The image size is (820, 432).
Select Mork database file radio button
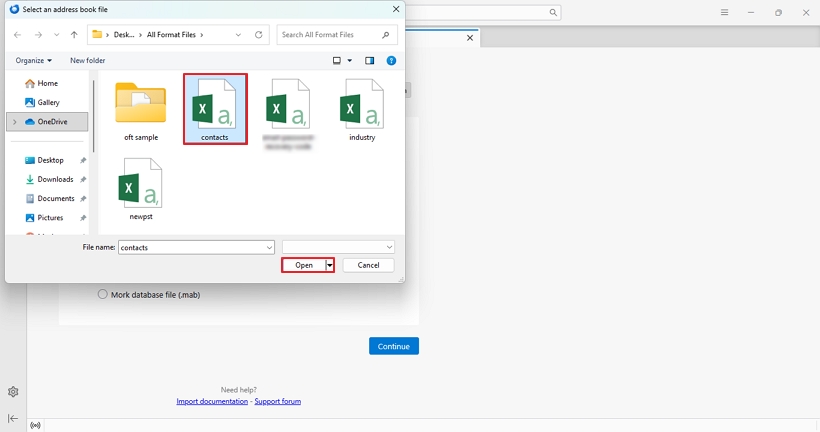[102, 294]
